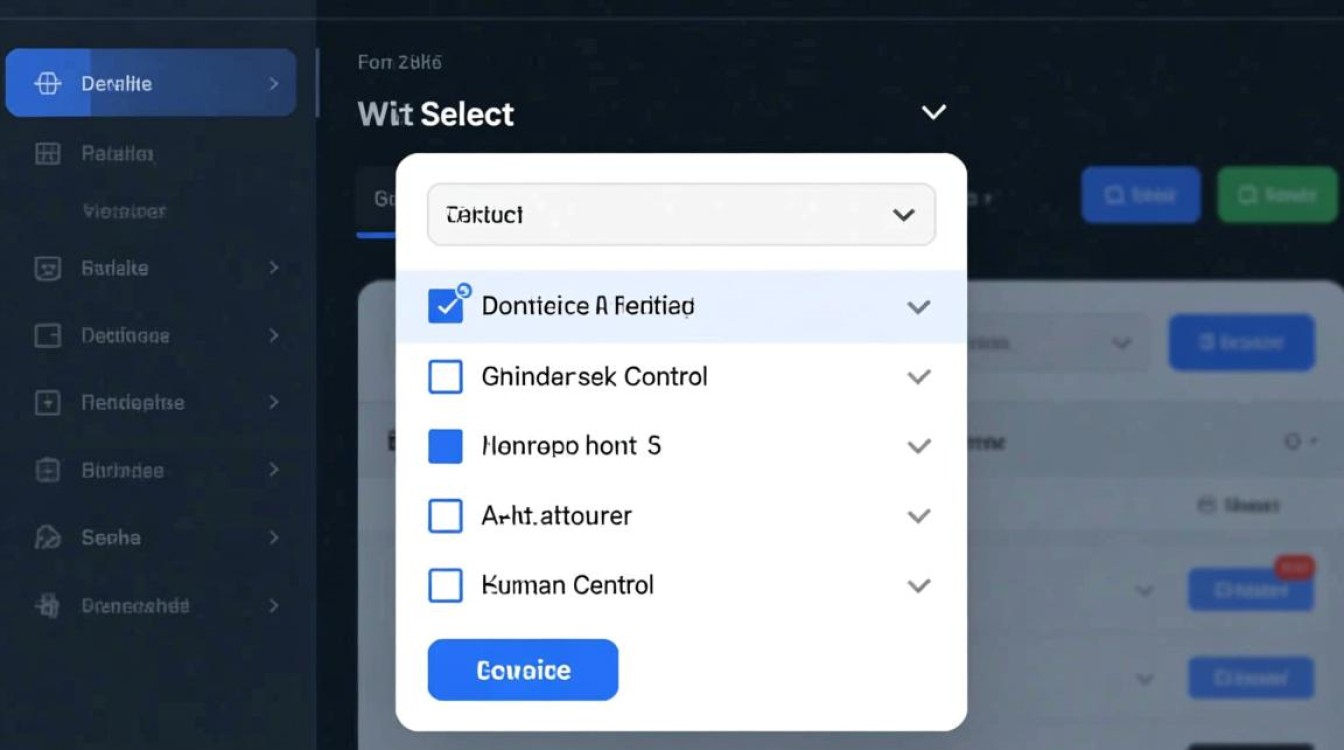This screenshot has height=750, width=1344.
Task: Click the blue Couoice button
Action: 522,670
